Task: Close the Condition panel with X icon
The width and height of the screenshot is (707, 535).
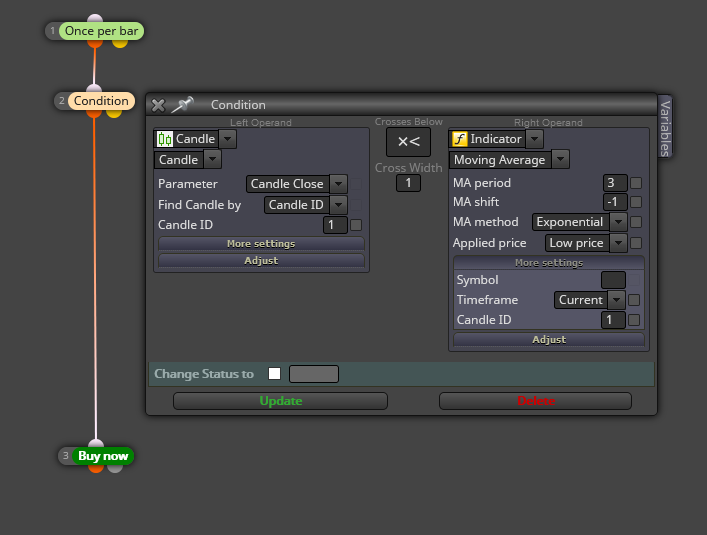Action: tap(158, 105)
